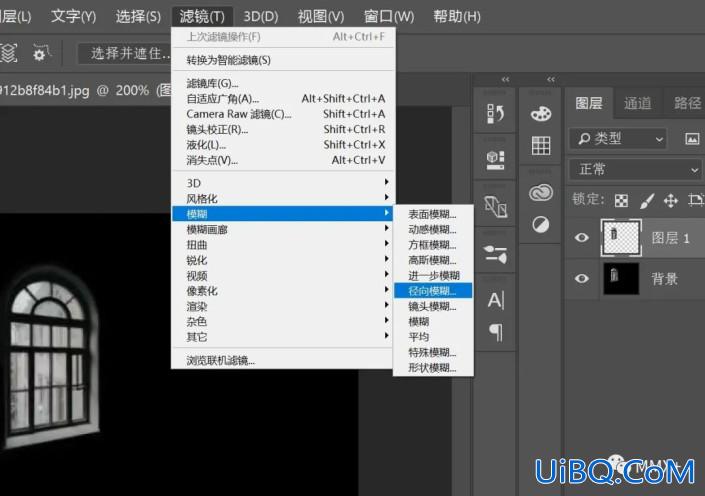The width and height of the screenshot is (705, 496).
Task: Open the Properties sliders panel icon
Action: tap(495, 254)
